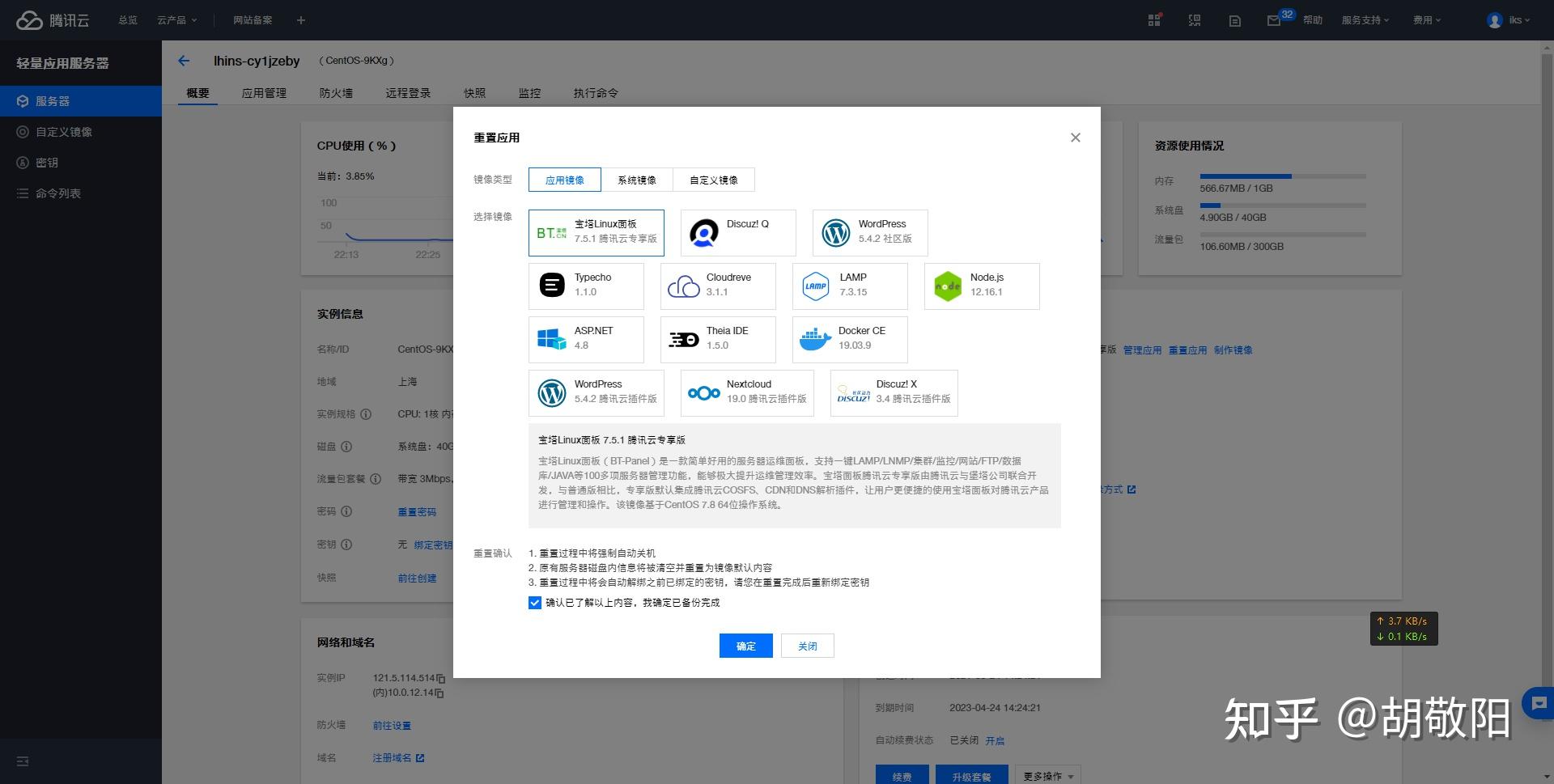Open the QR code icon in top bar
Image resolution: width=1554 pixels, height=784 pixels.
pos(1195,20)
